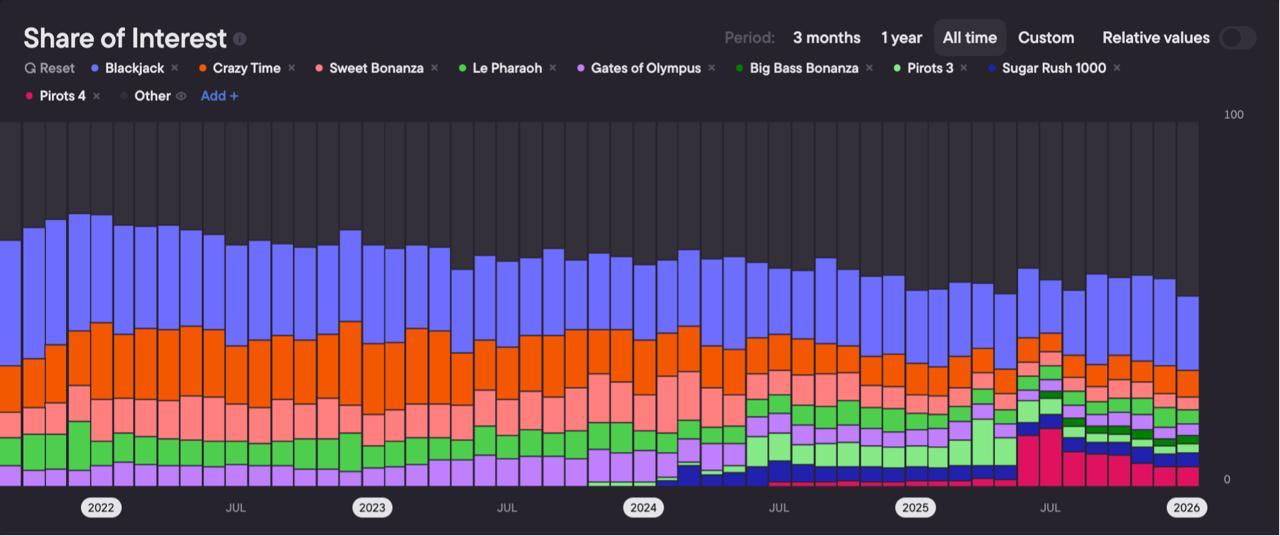1280x536 pixels.
Task: Click the 2024 timeline label
Action: pos(643,508)
